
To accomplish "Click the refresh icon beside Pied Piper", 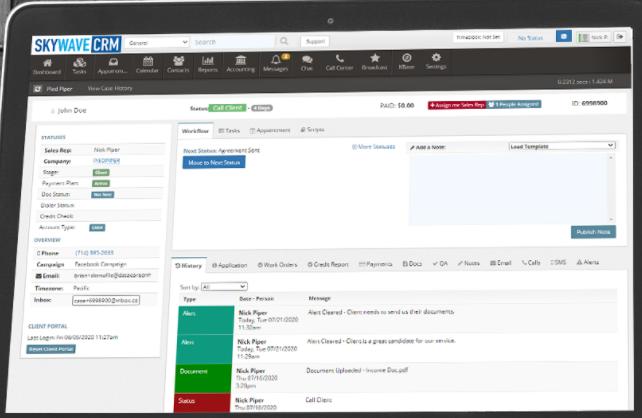I will point(38,89).
